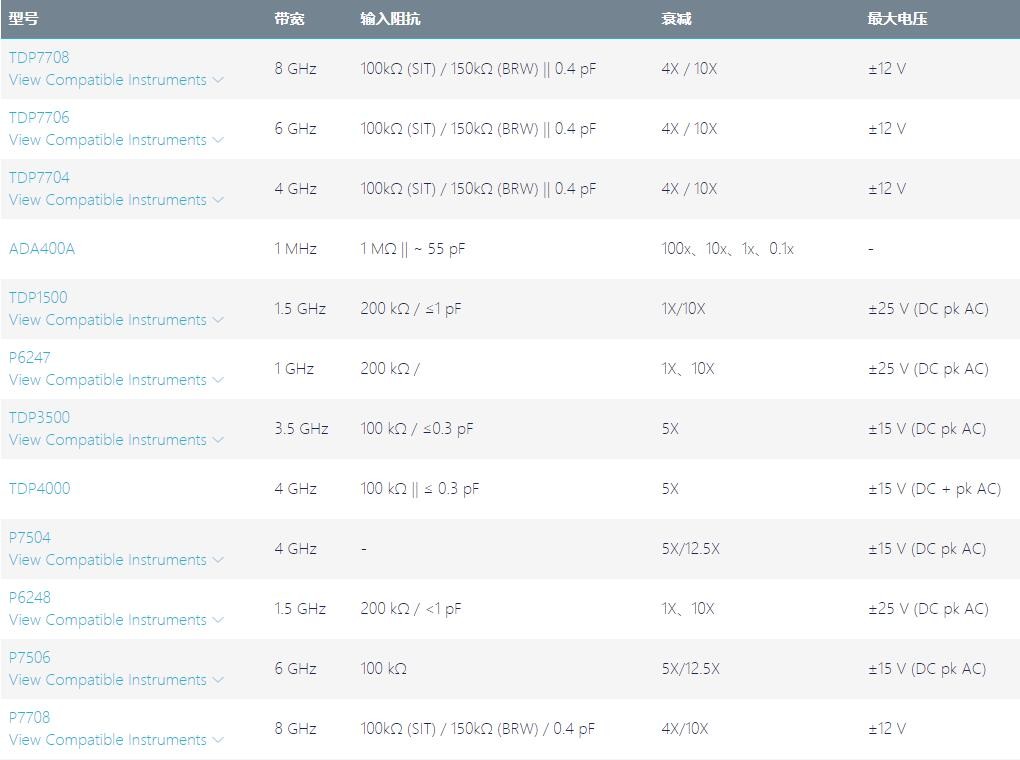
Task: Select the '200 kΩ / <1 pF' cell
Action: tap(411, 609)
